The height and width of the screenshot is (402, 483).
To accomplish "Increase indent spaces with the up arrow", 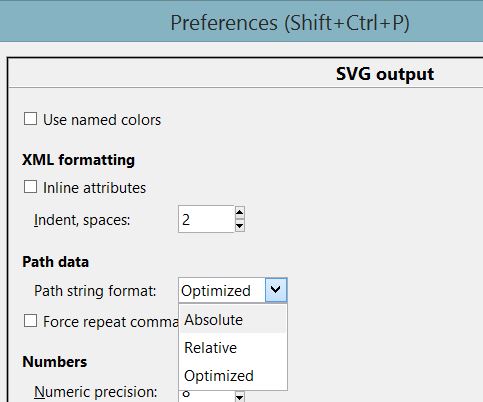I will pyautogui.click(x=239, y=212).
